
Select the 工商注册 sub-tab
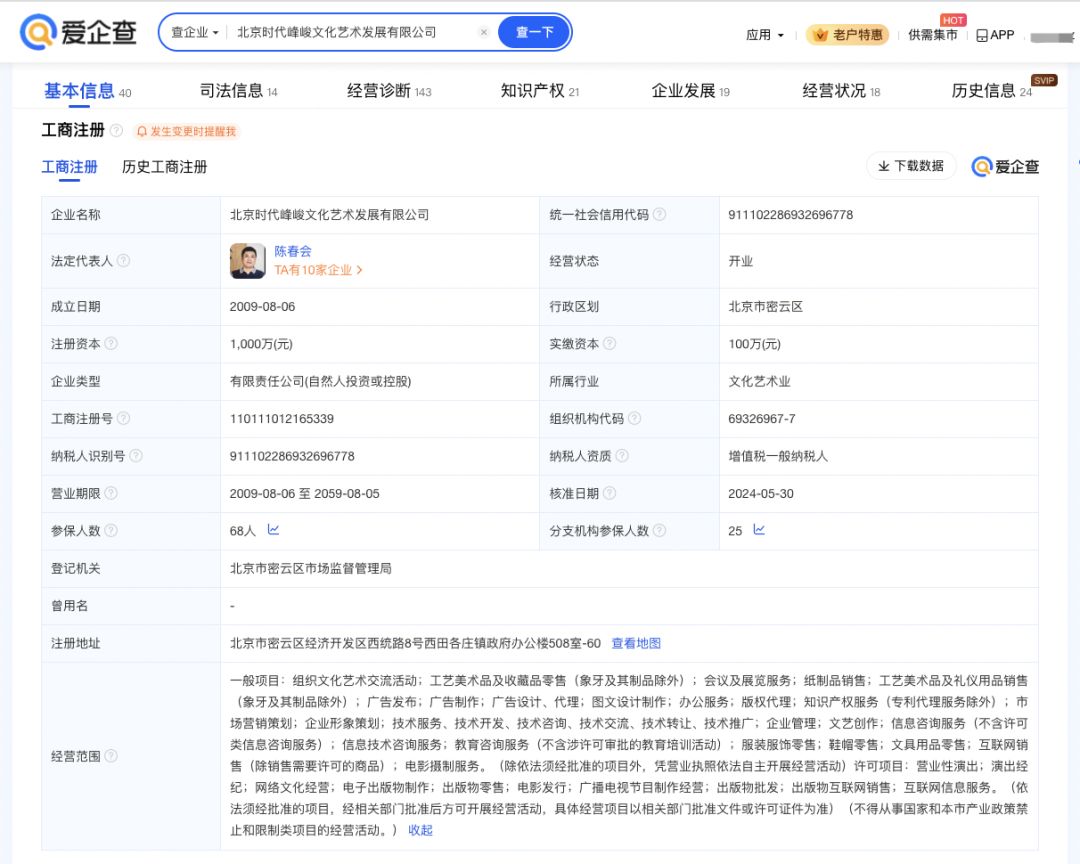[x=70, y=167]
